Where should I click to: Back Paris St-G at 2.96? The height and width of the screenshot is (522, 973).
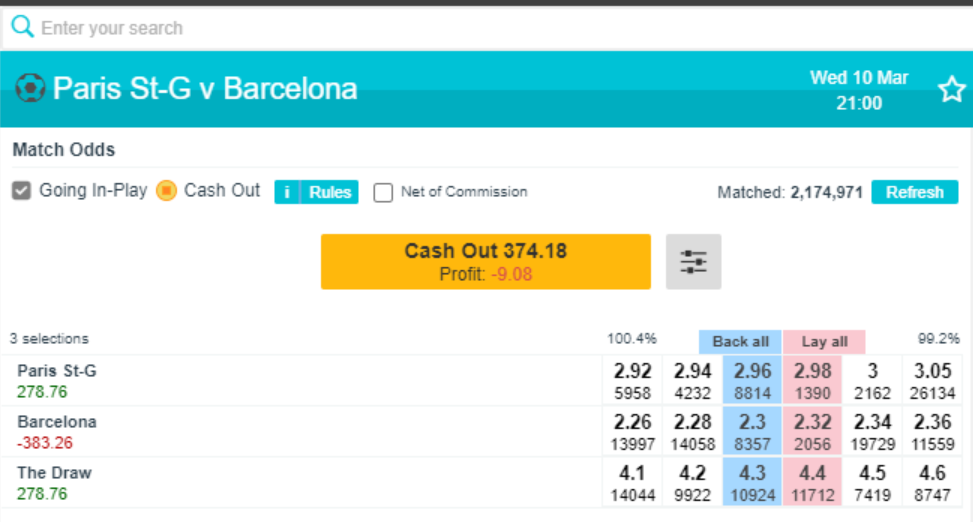click(752, 380)
